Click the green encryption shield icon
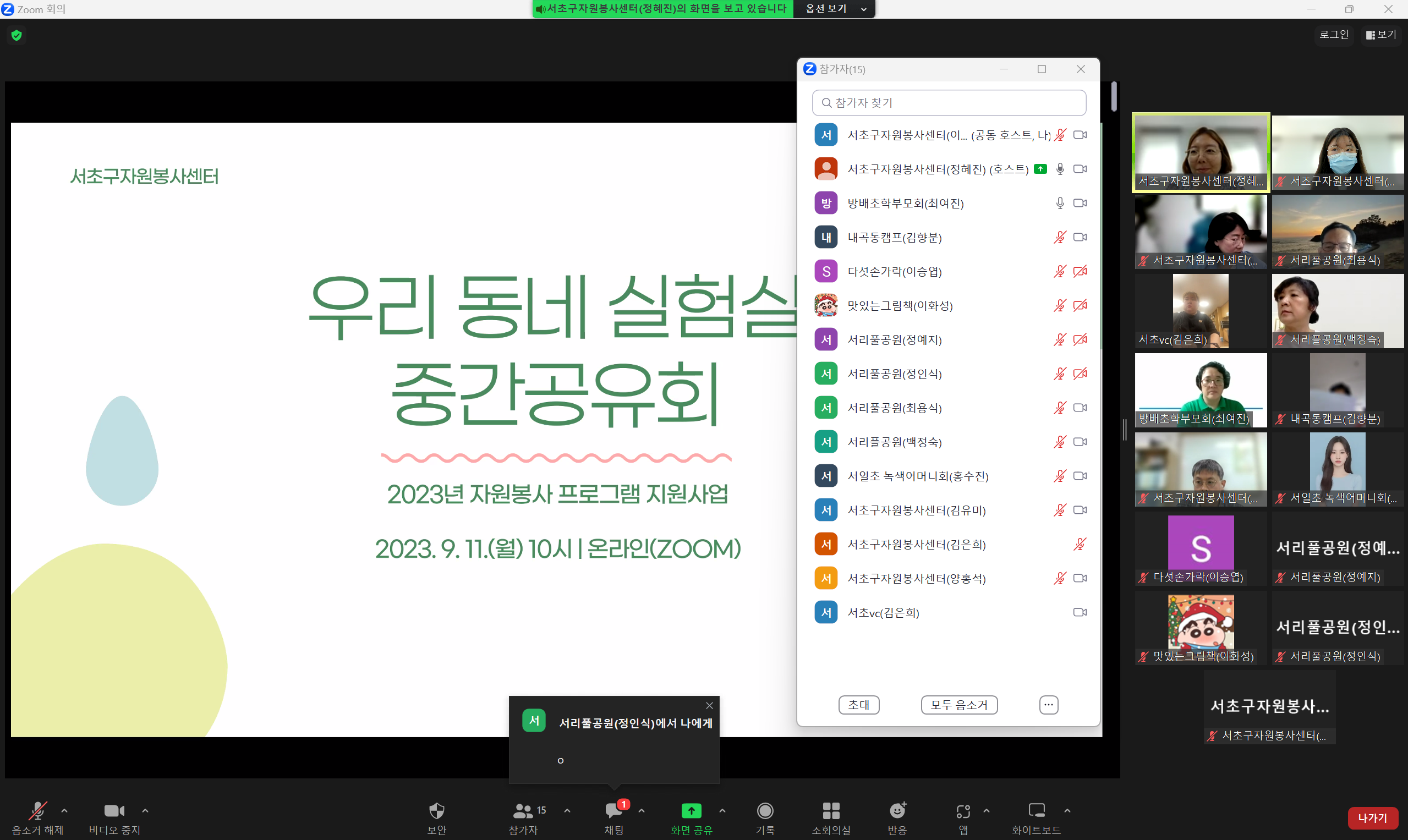1408x840 pixels. coord(17,35)
